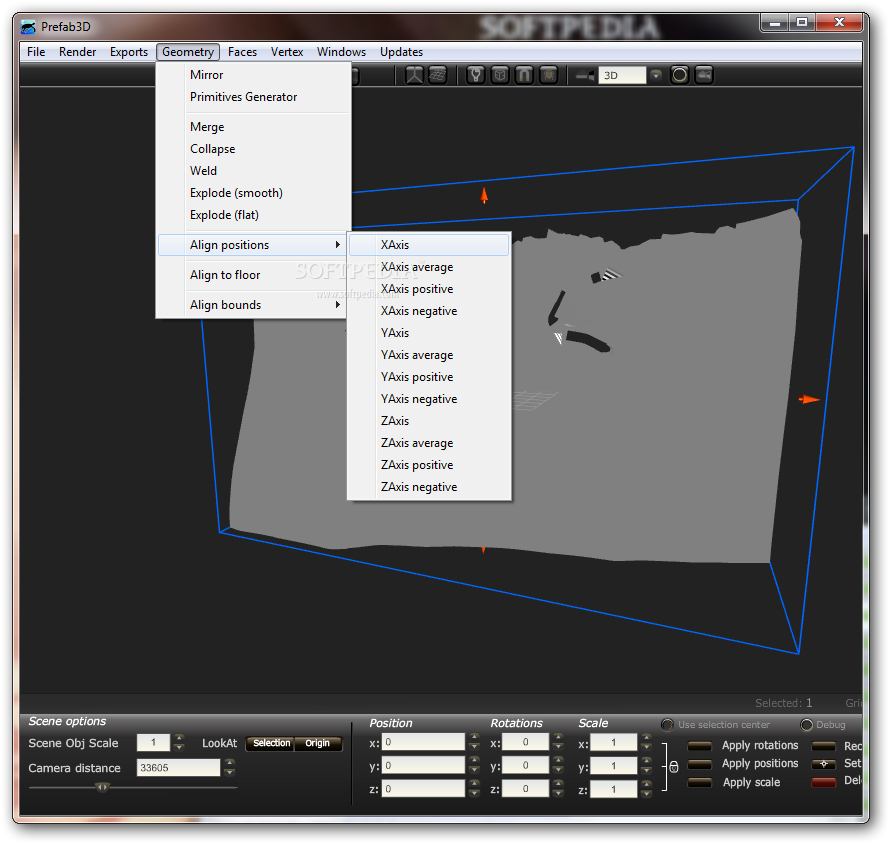Click the Scene Obj Scale field
The height and width of the screenshot is (844, 890).
153,742
